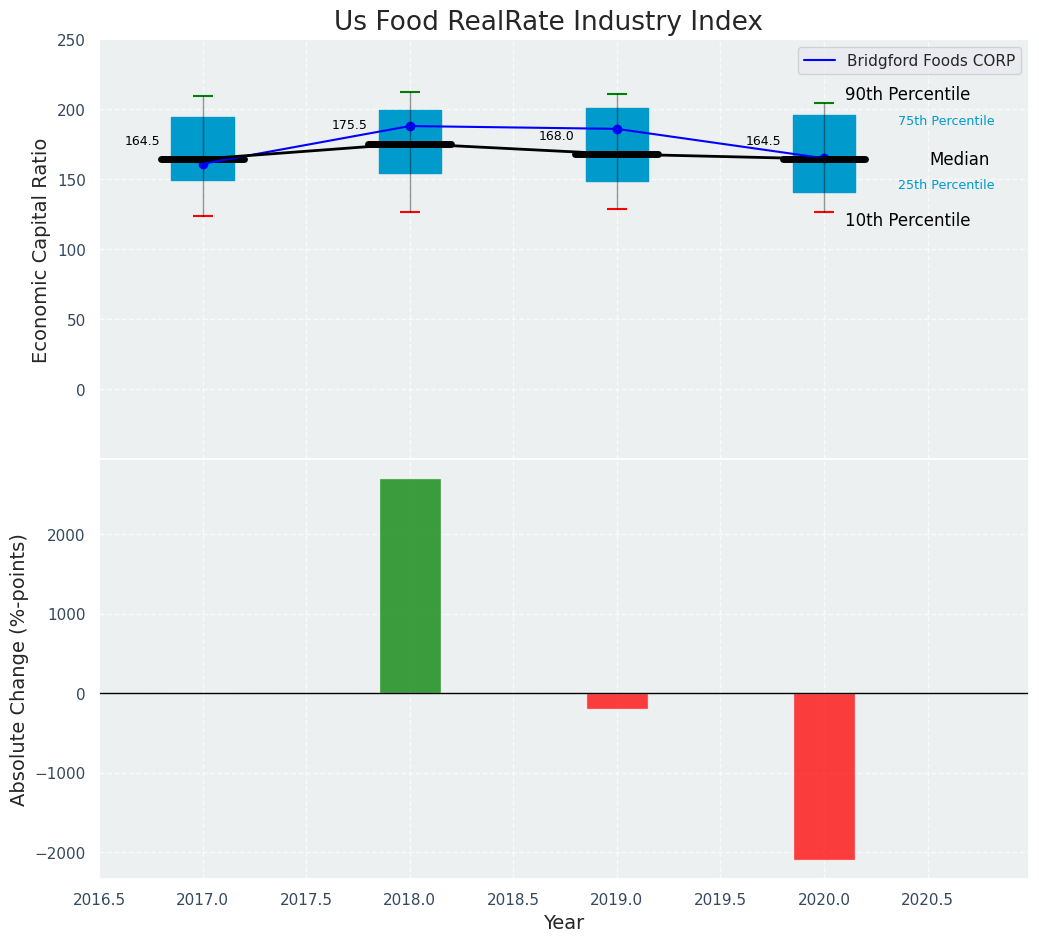Click the 175.5 median value label
The image size is (1039, 942).
click(x=349, y=125)
